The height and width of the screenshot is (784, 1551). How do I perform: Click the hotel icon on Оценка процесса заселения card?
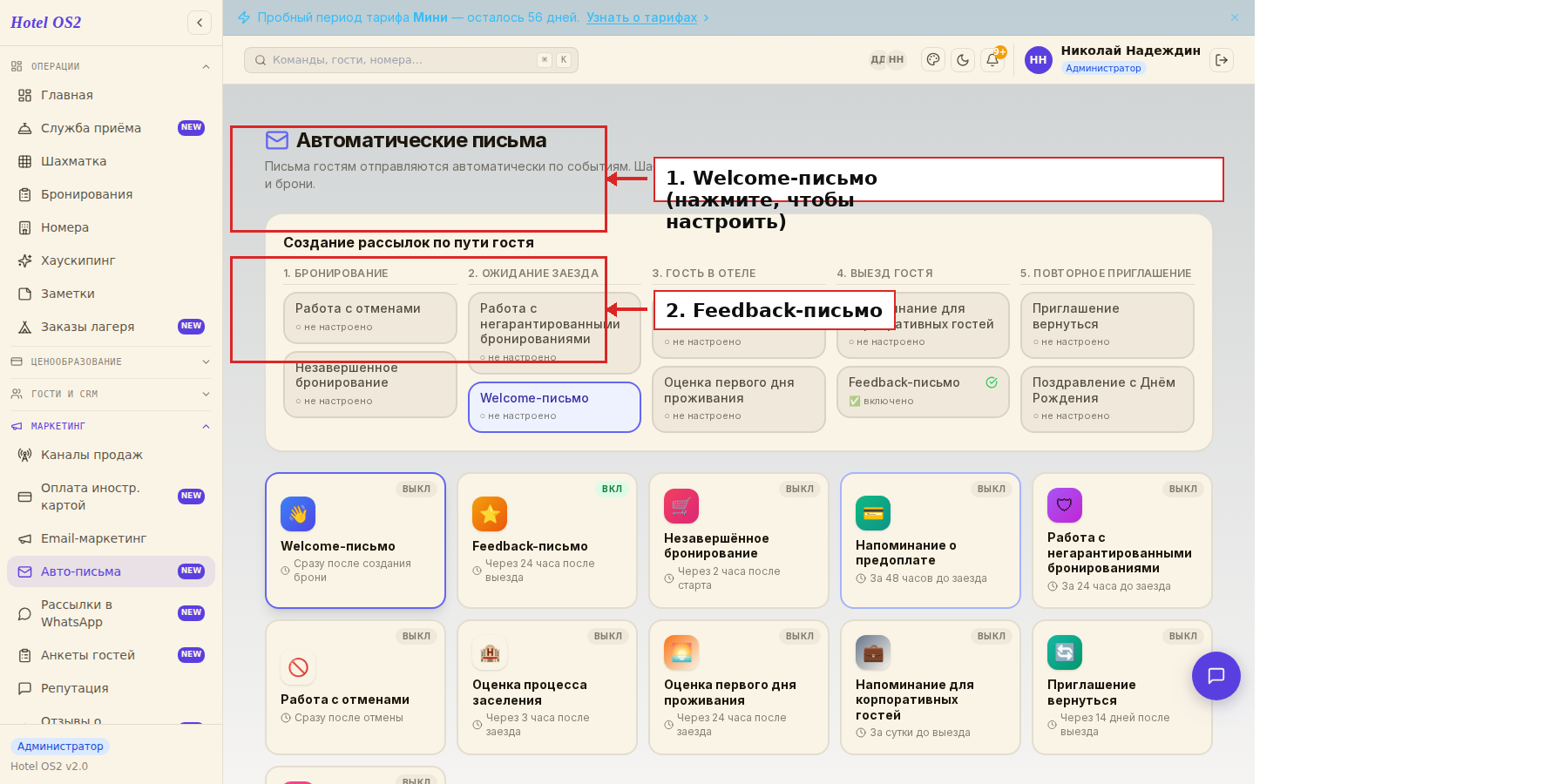[x=490, y=652]
